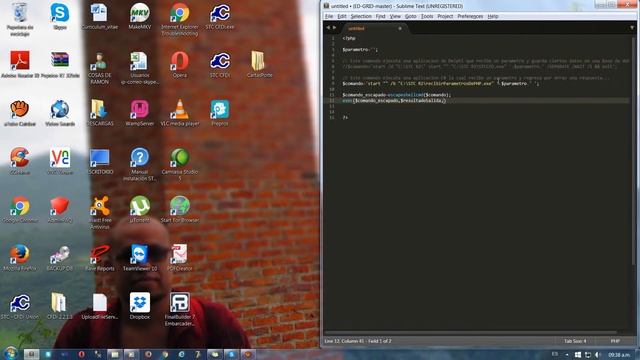The height and width of the screenshot is (360, 640).
Task: Open the Curriculum_vitae document icon
Action: coord(100,16)
